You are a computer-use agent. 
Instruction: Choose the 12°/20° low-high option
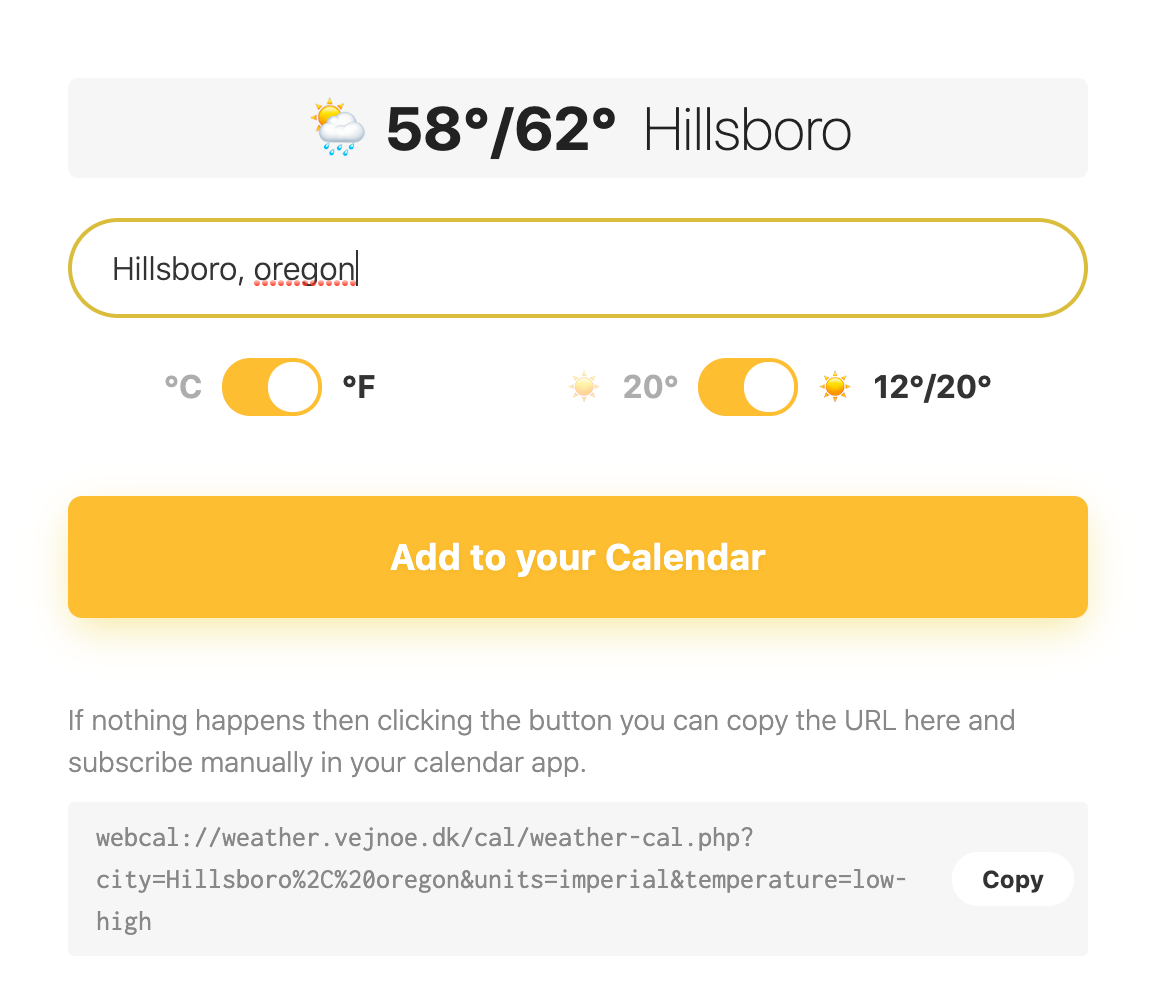pos(932,386)
